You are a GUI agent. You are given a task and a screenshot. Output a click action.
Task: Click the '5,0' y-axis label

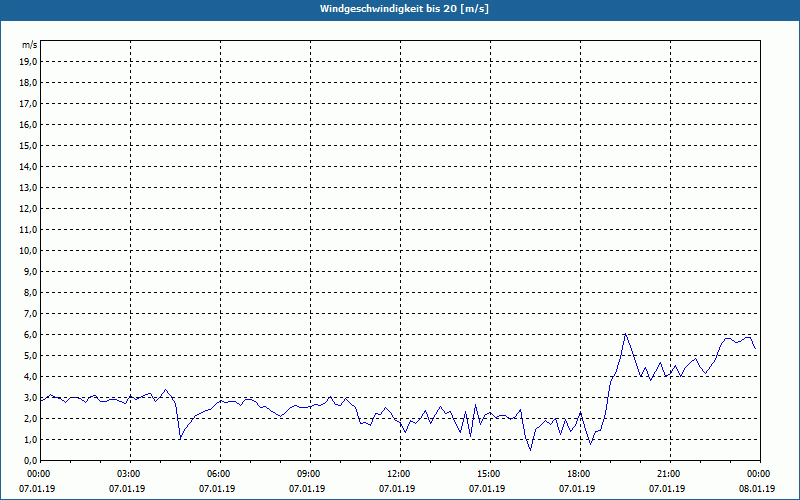[x=31, y=356]
